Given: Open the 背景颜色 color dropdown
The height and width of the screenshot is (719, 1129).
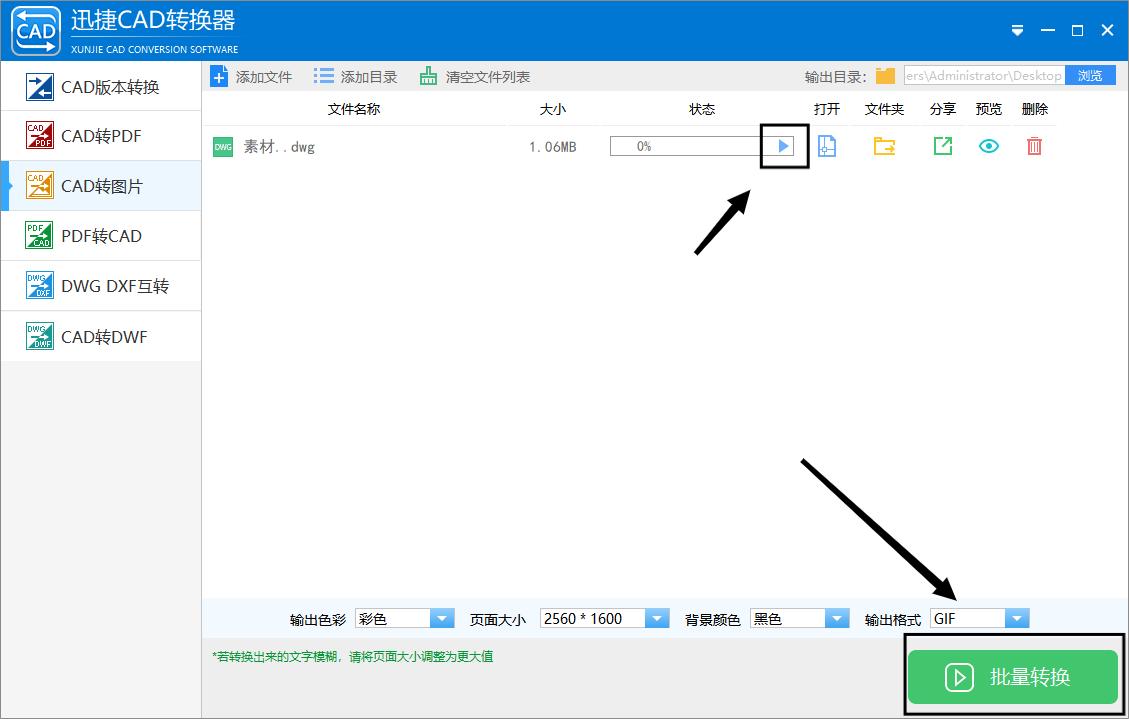Looking at the screenshot, I should coord(837,618).
